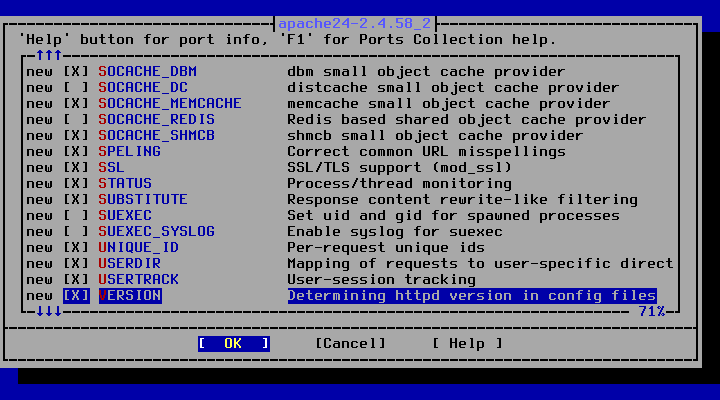Viewport: 720px width, 400px height.
Task: Click 'Determining httpd version in config files'
Action: pos(472,296)
